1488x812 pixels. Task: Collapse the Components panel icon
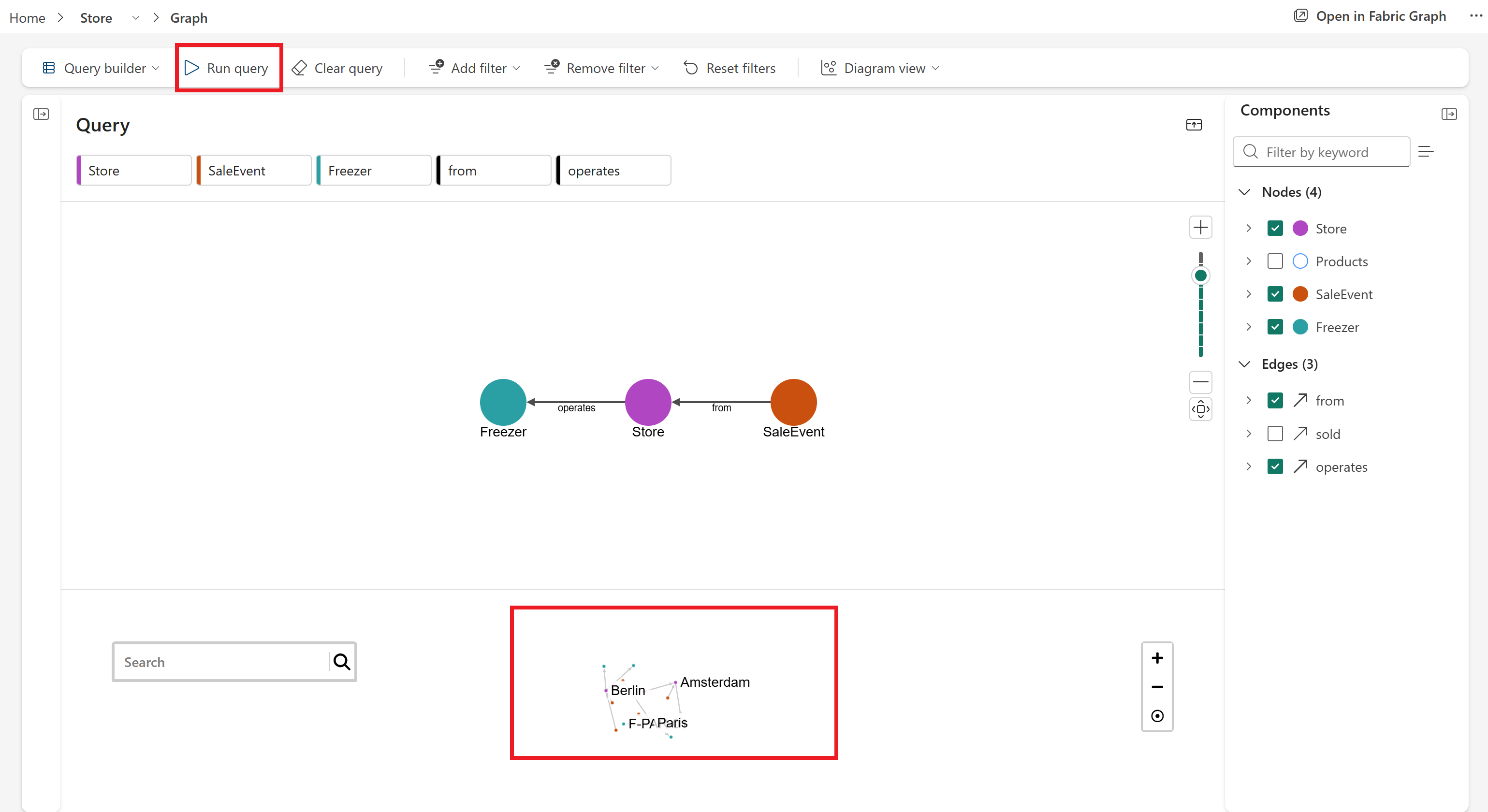pyautogui.click(x=1449, y=114)
